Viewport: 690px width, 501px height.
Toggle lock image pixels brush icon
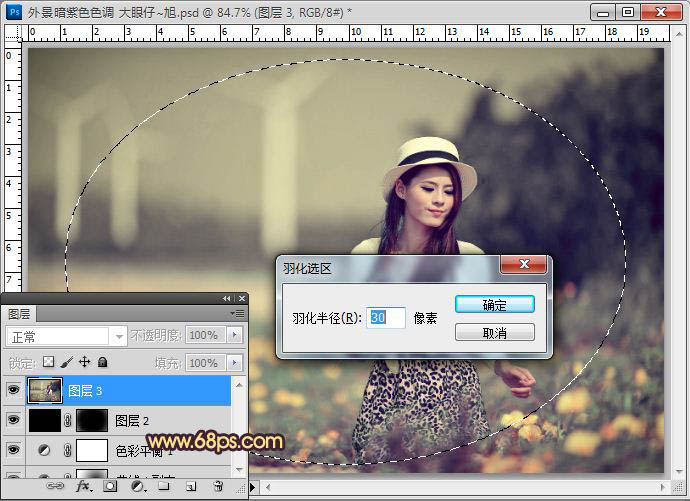(x=66, y=362)
